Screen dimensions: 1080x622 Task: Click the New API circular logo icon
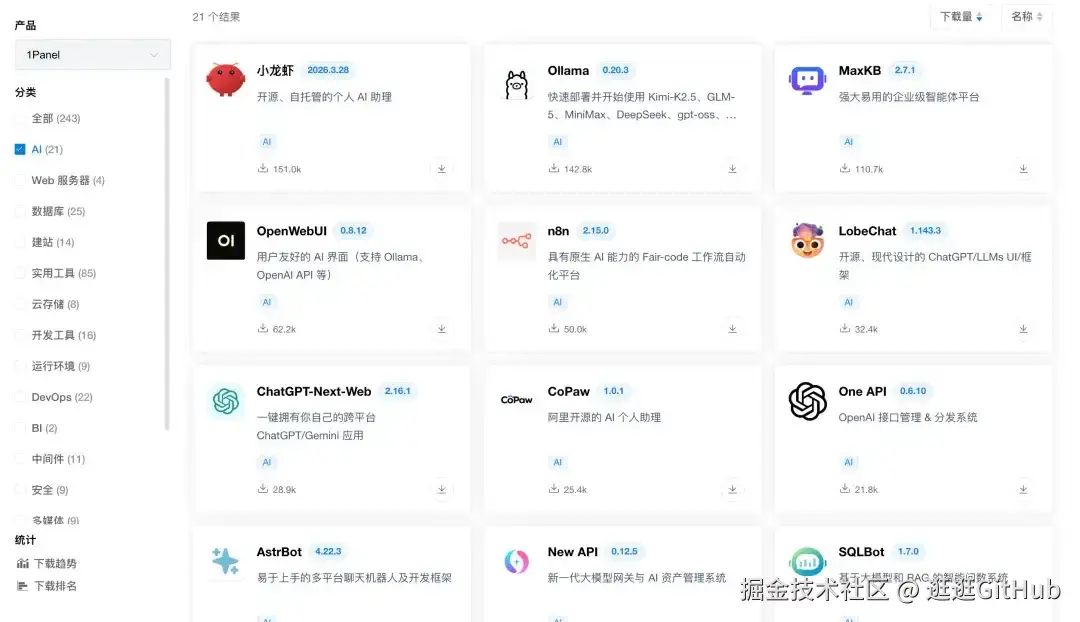tap(517, 561)
